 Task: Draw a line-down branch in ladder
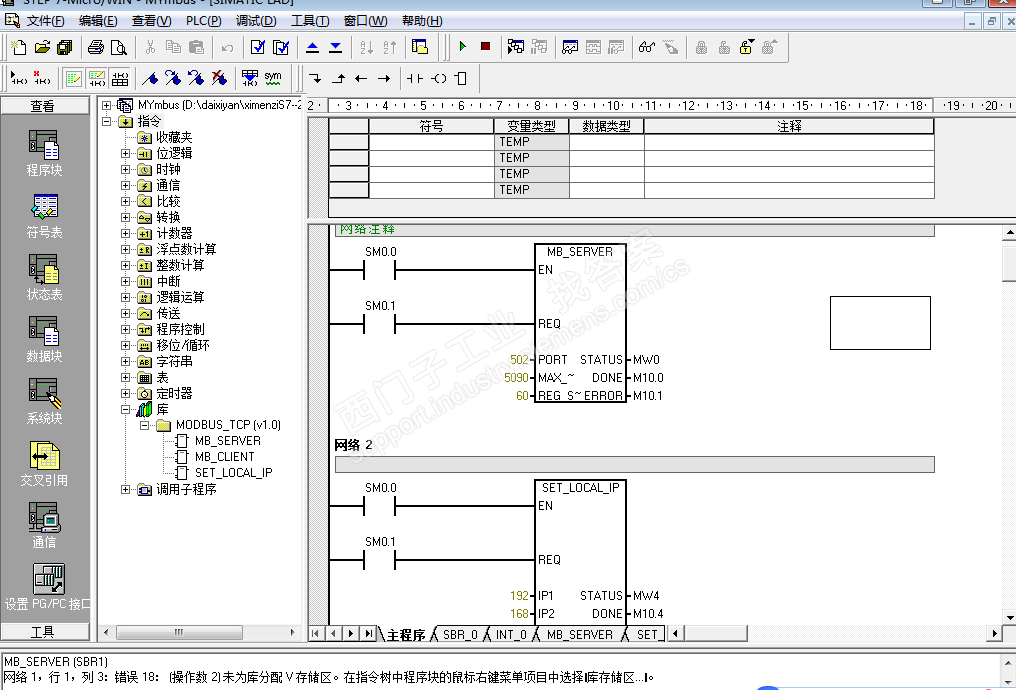316,78
